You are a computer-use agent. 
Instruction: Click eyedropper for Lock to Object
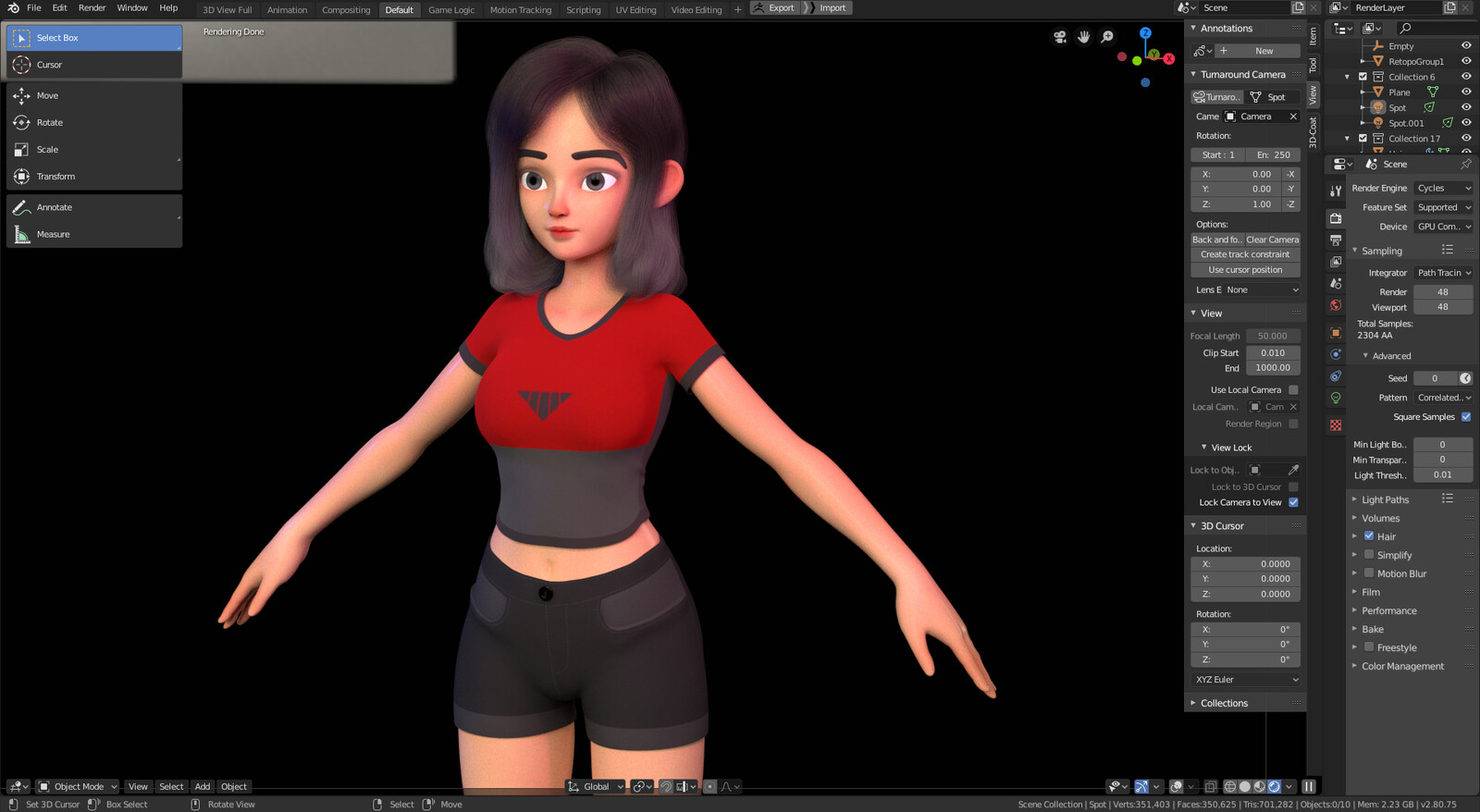click(x=1293, y=470)
